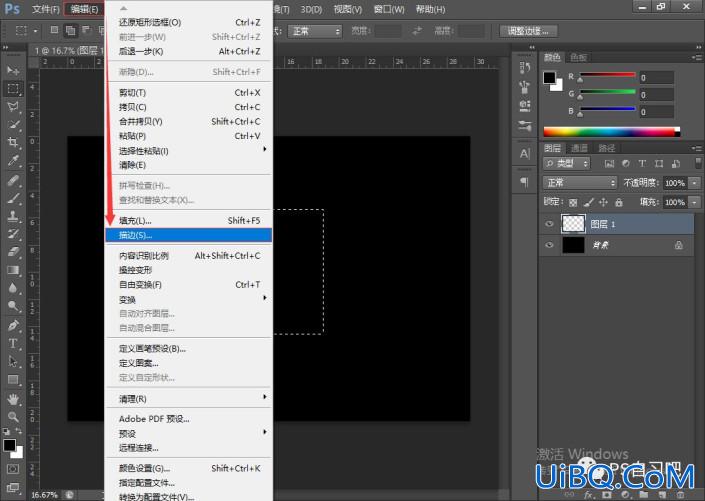Open the 填充 fill dropdown arrow

click(x=695, y=202)
